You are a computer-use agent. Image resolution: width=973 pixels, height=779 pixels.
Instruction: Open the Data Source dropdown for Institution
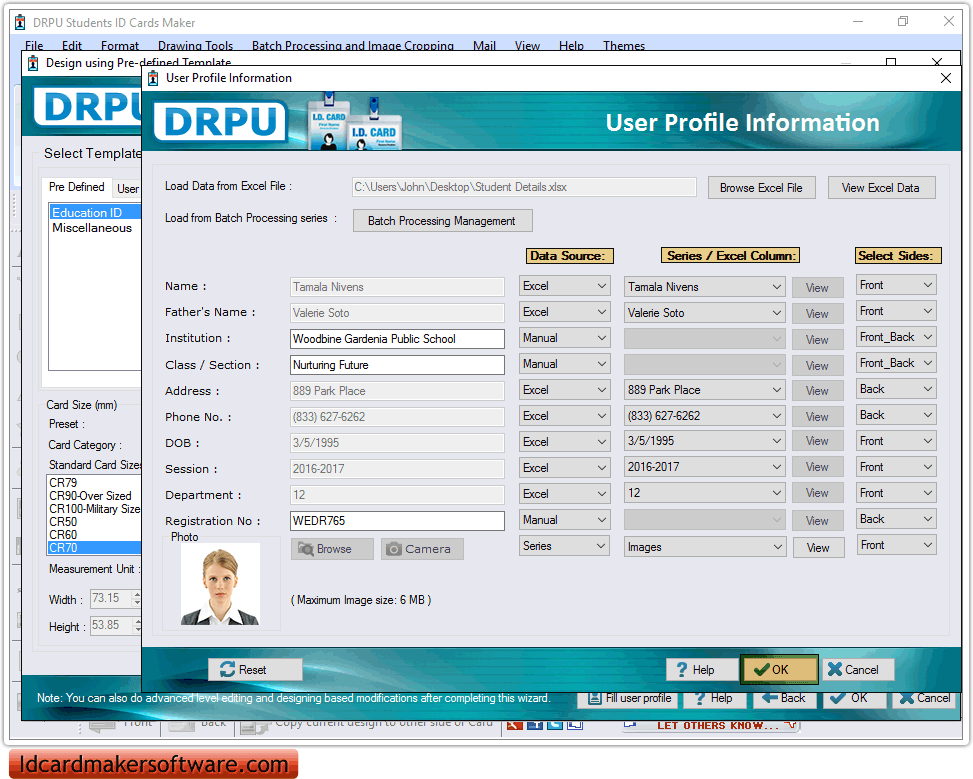(x=564, y=337)
